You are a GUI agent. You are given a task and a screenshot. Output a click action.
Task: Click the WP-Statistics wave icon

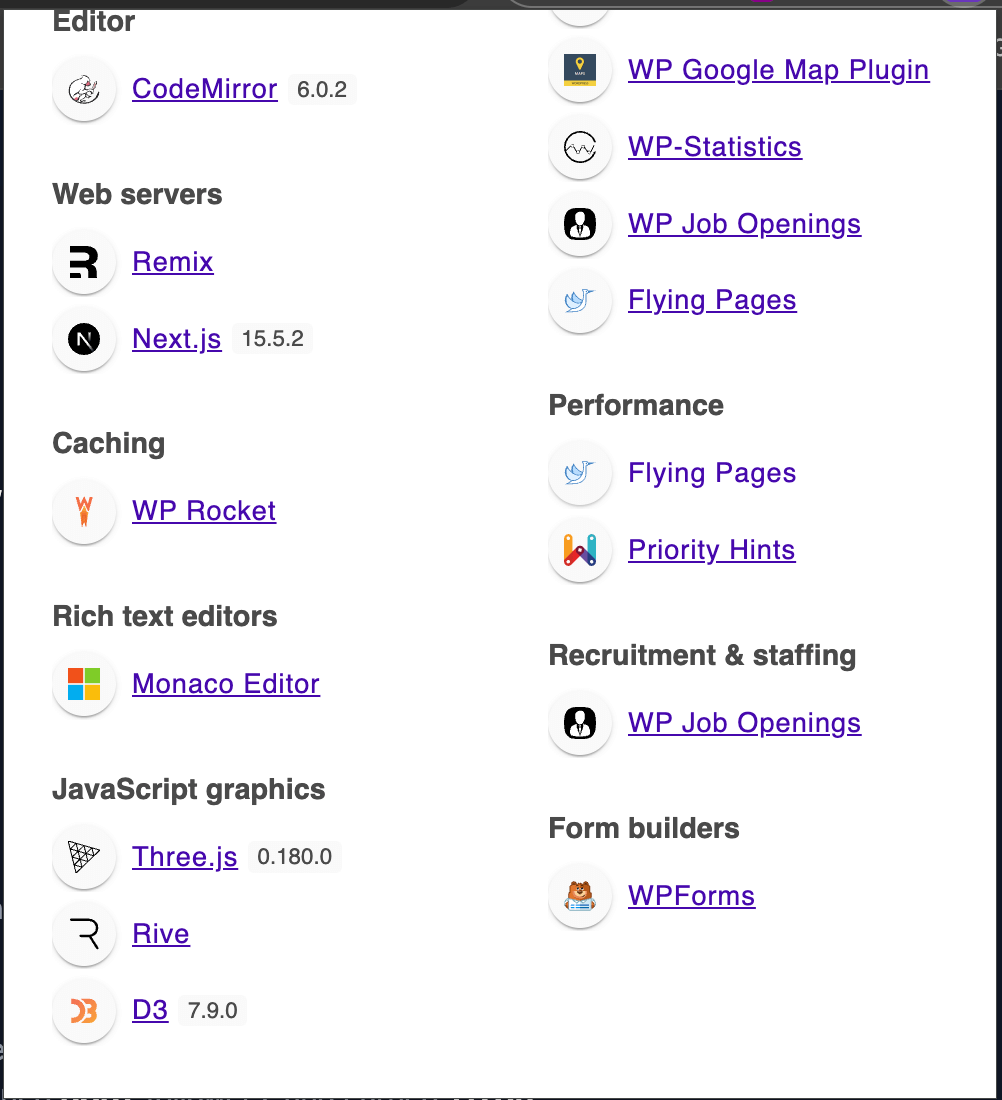(580, 147)
